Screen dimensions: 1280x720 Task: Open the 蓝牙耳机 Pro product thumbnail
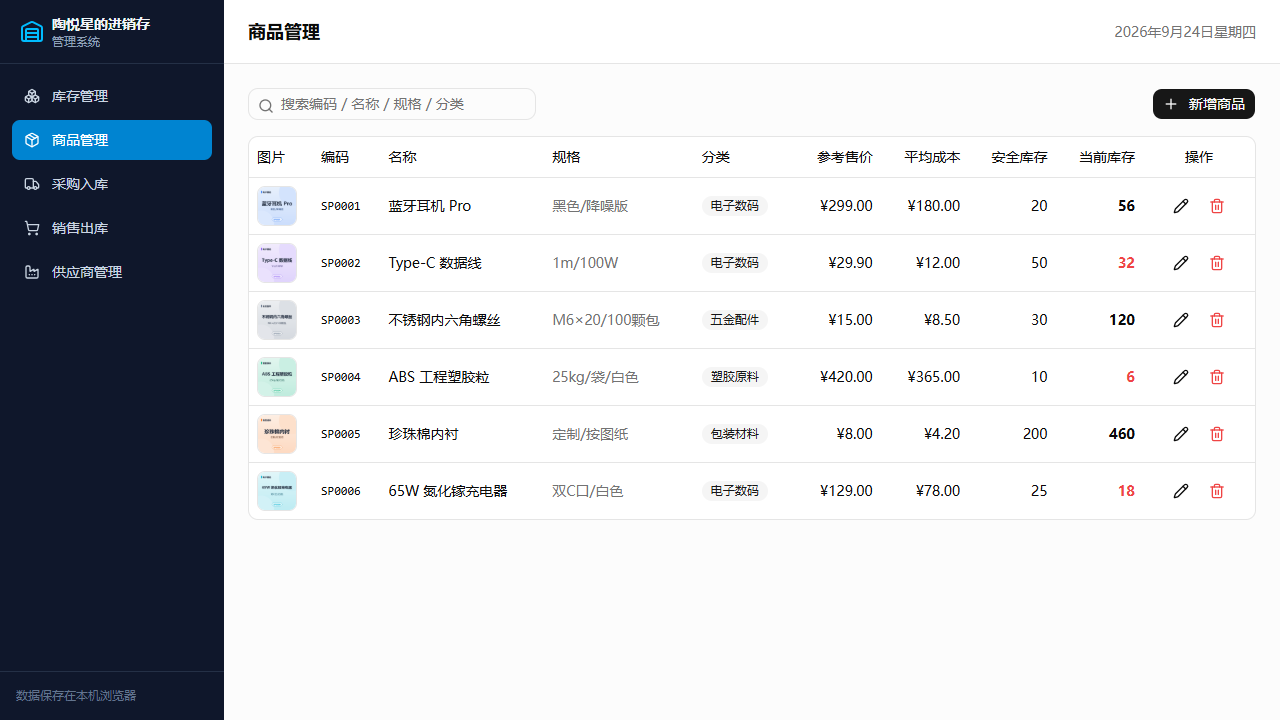(277, 206)
